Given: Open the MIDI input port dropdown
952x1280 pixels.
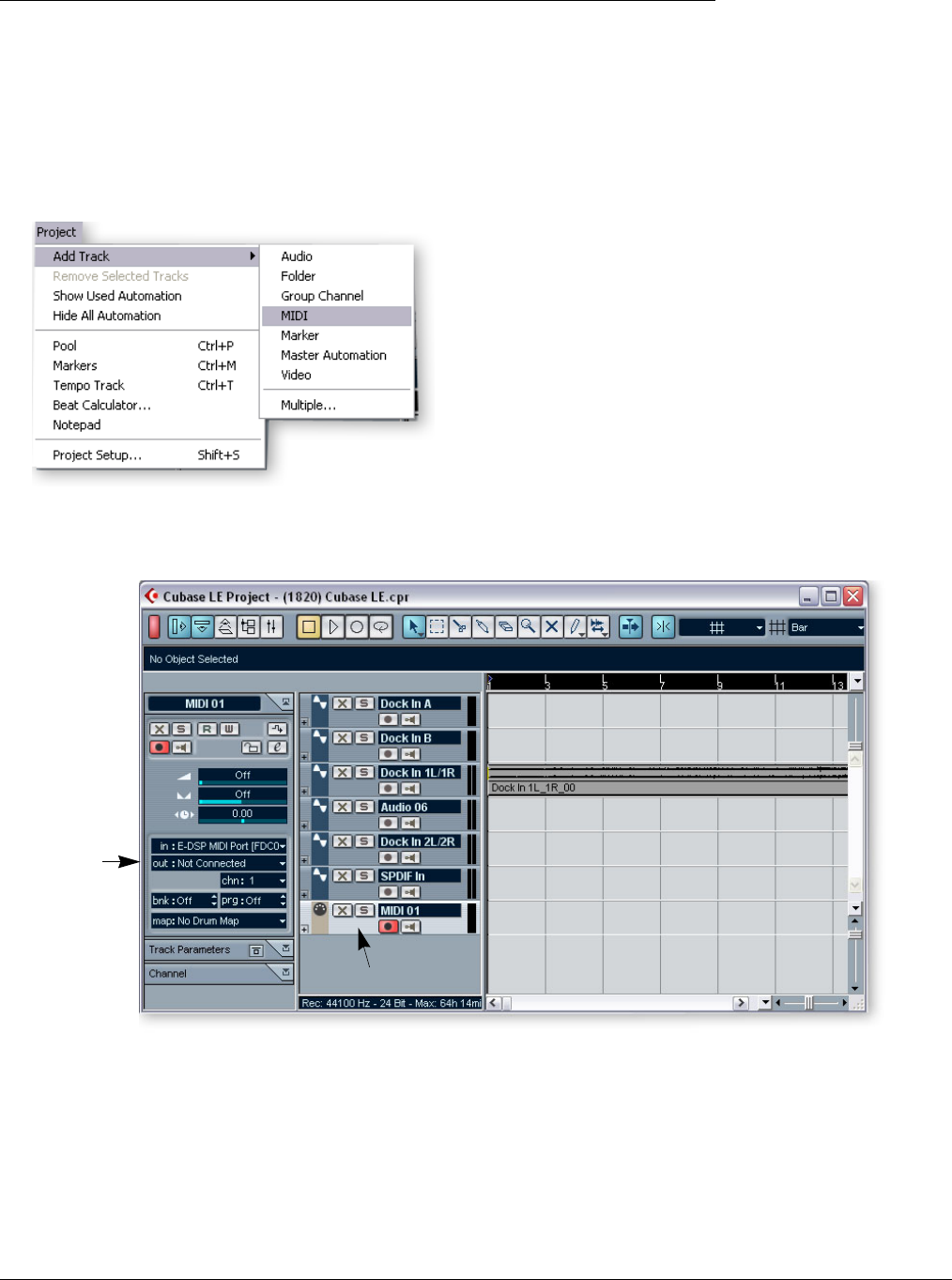Looking at the screenshot, I should pos(219,846).
